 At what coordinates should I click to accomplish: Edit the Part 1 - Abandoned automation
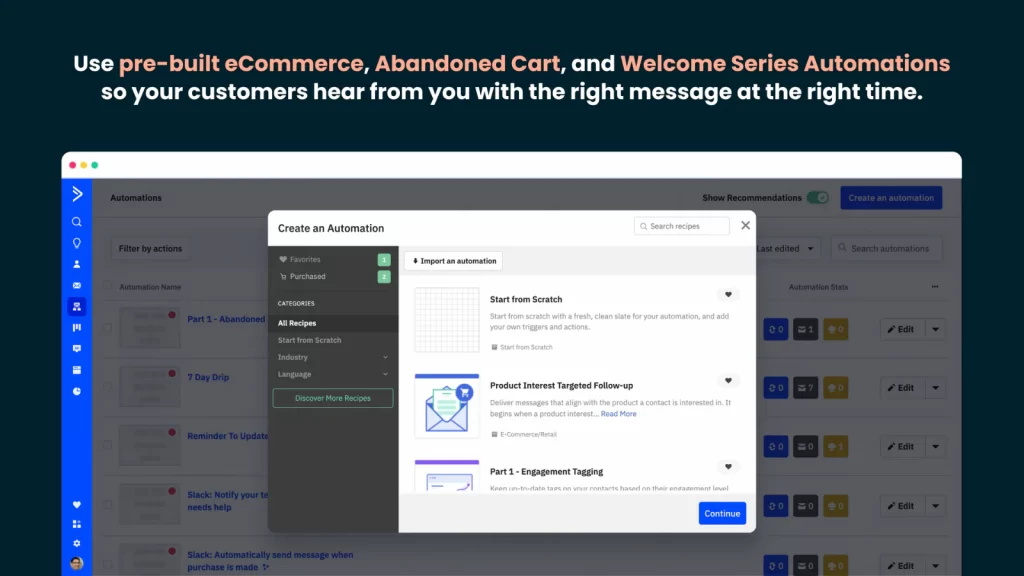(901, 329)
